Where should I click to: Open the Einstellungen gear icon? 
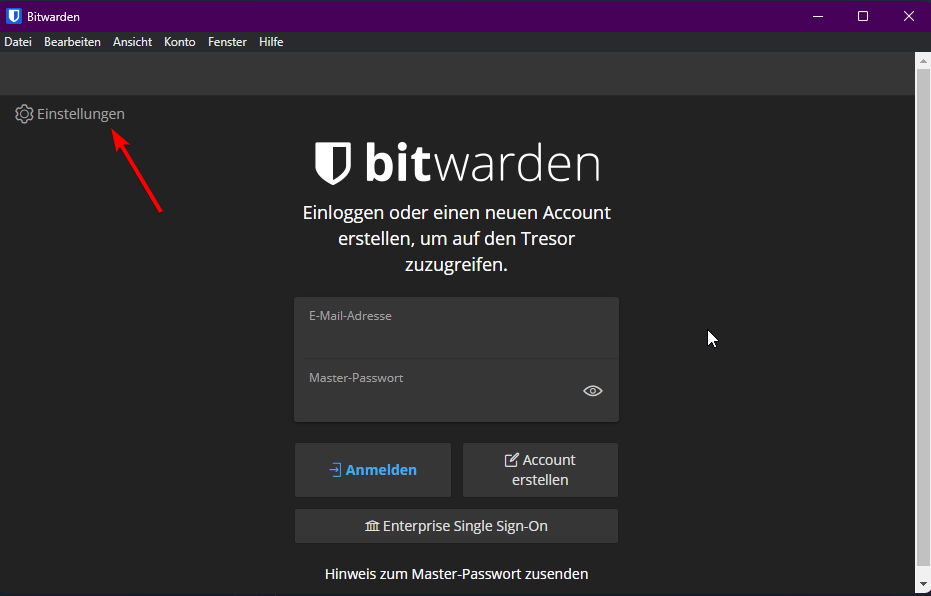coord(24,114)
